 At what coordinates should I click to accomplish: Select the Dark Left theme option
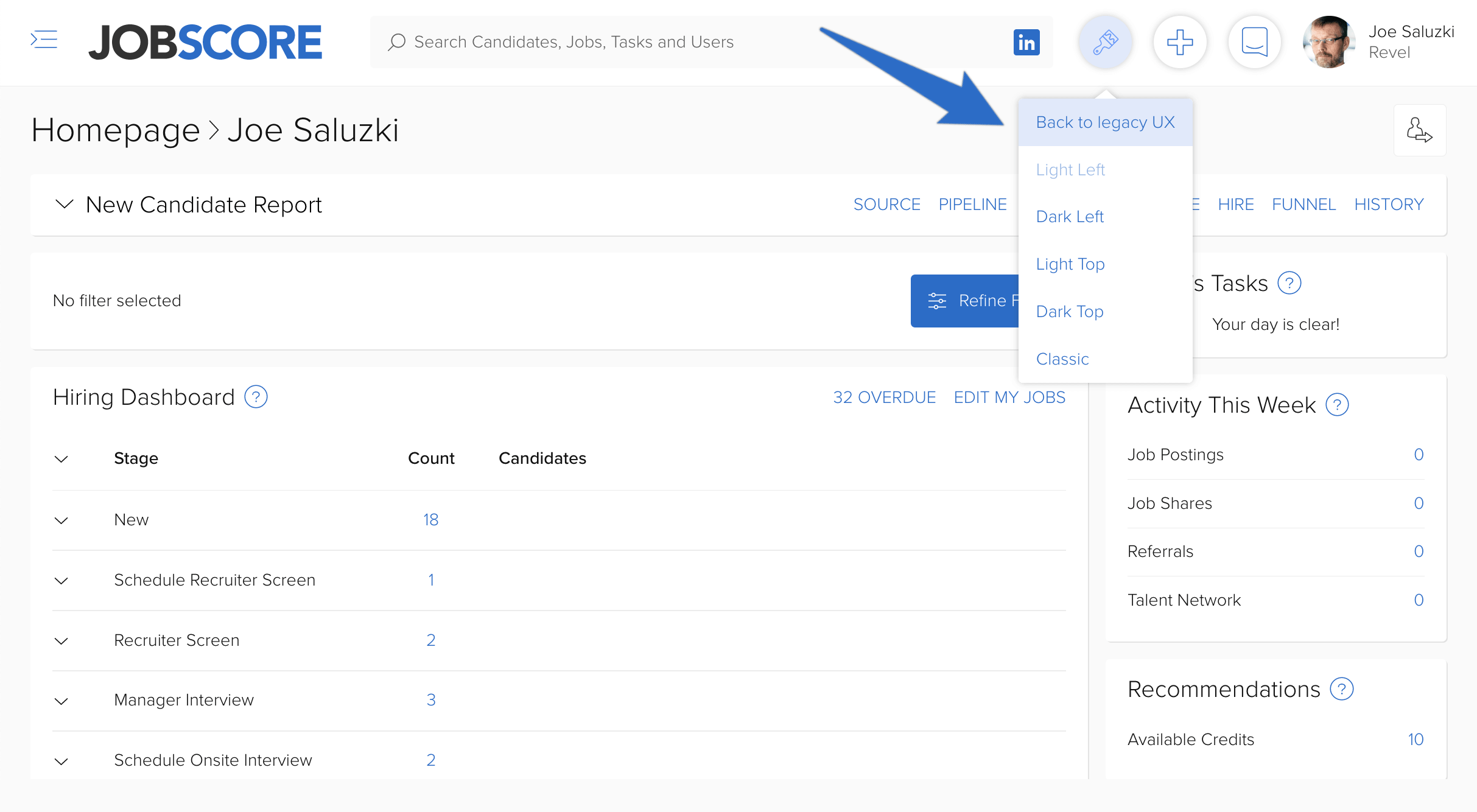(1070, 216)
